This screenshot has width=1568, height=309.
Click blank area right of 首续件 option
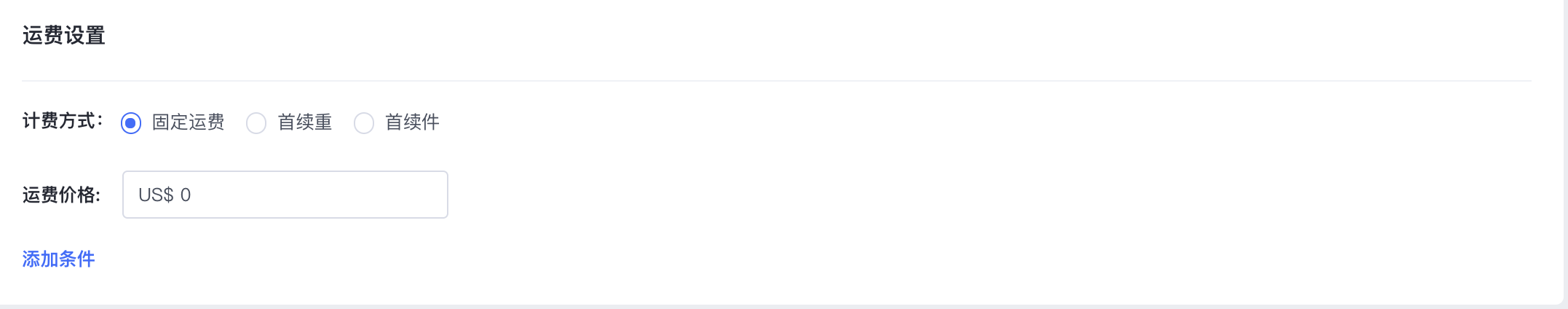click(728, 122)
